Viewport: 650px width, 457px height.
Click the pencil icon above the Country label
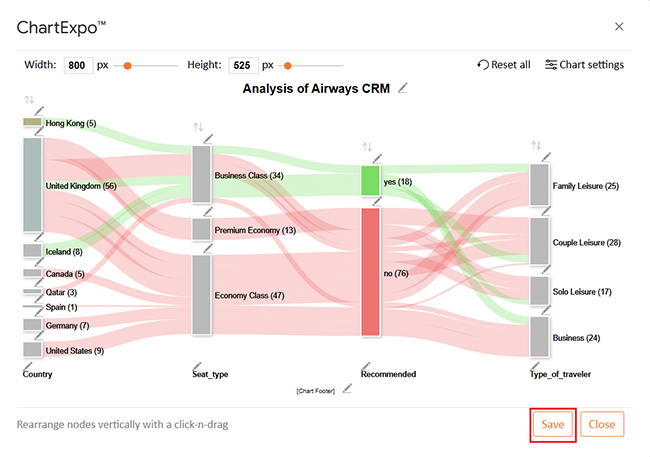[x=28, y=363]
